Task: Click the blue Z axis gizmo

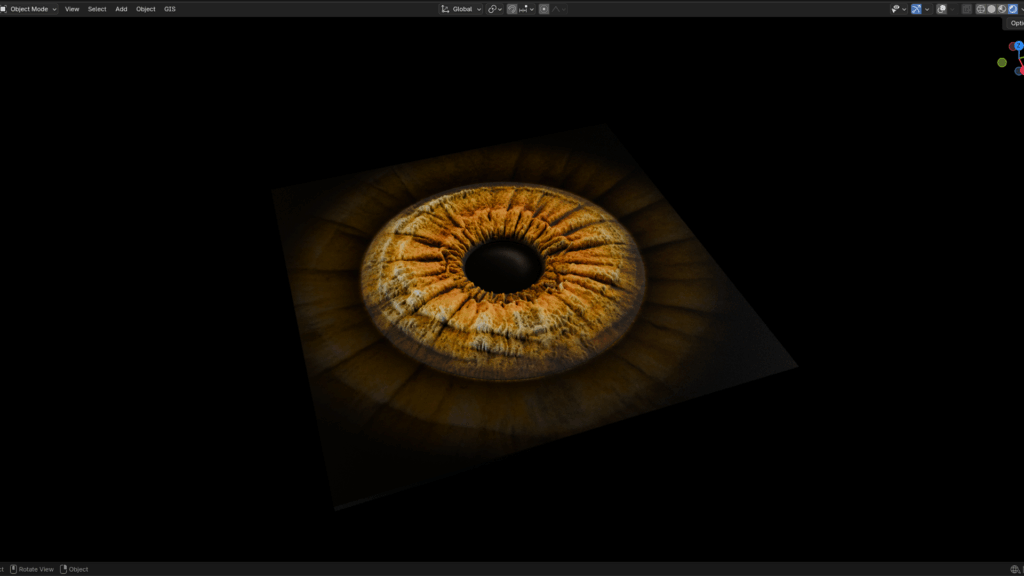Action: [x=1018, y=46]
